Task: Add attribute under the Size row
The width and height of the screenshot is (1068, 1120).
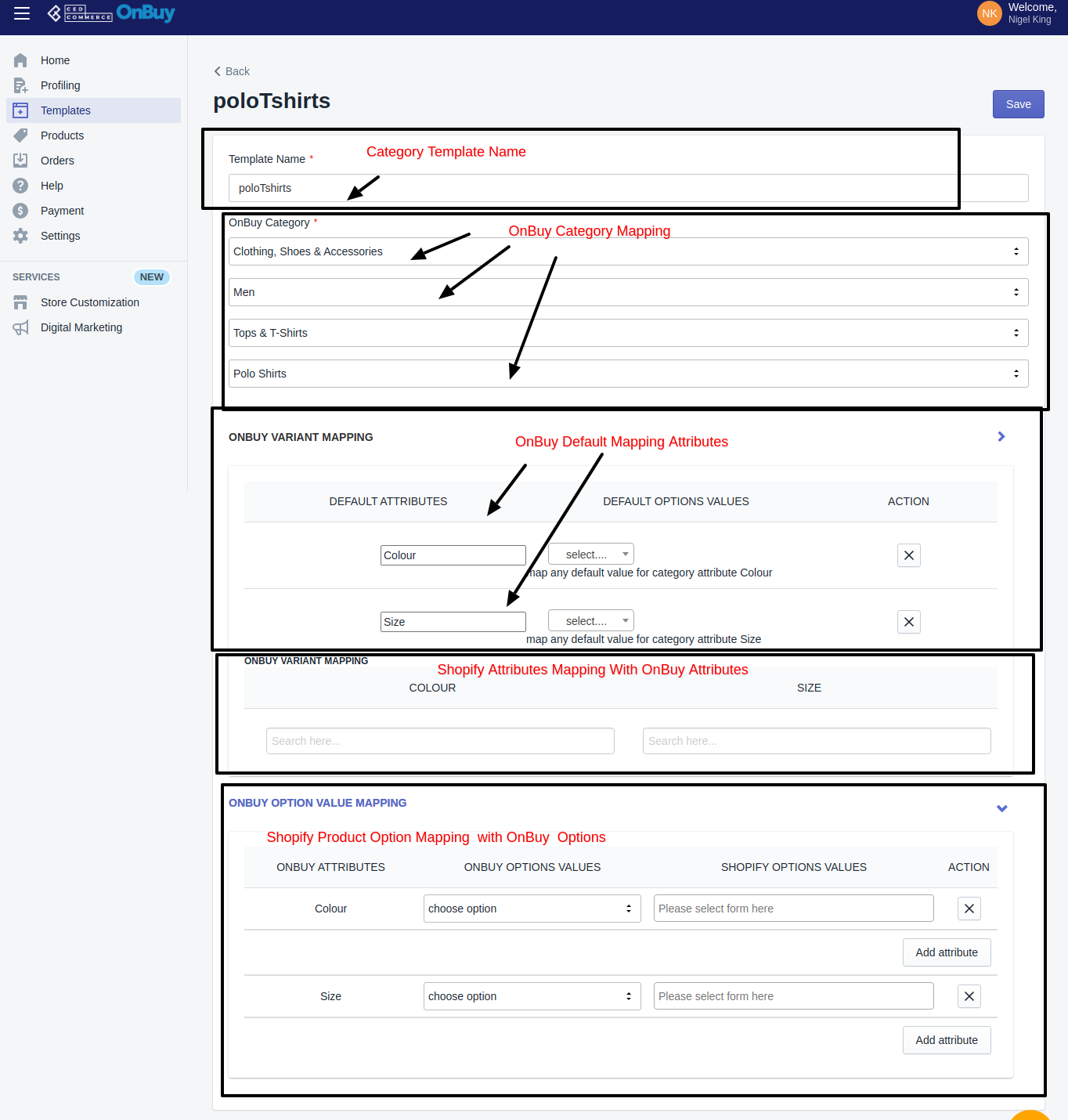Action: 947,1040
